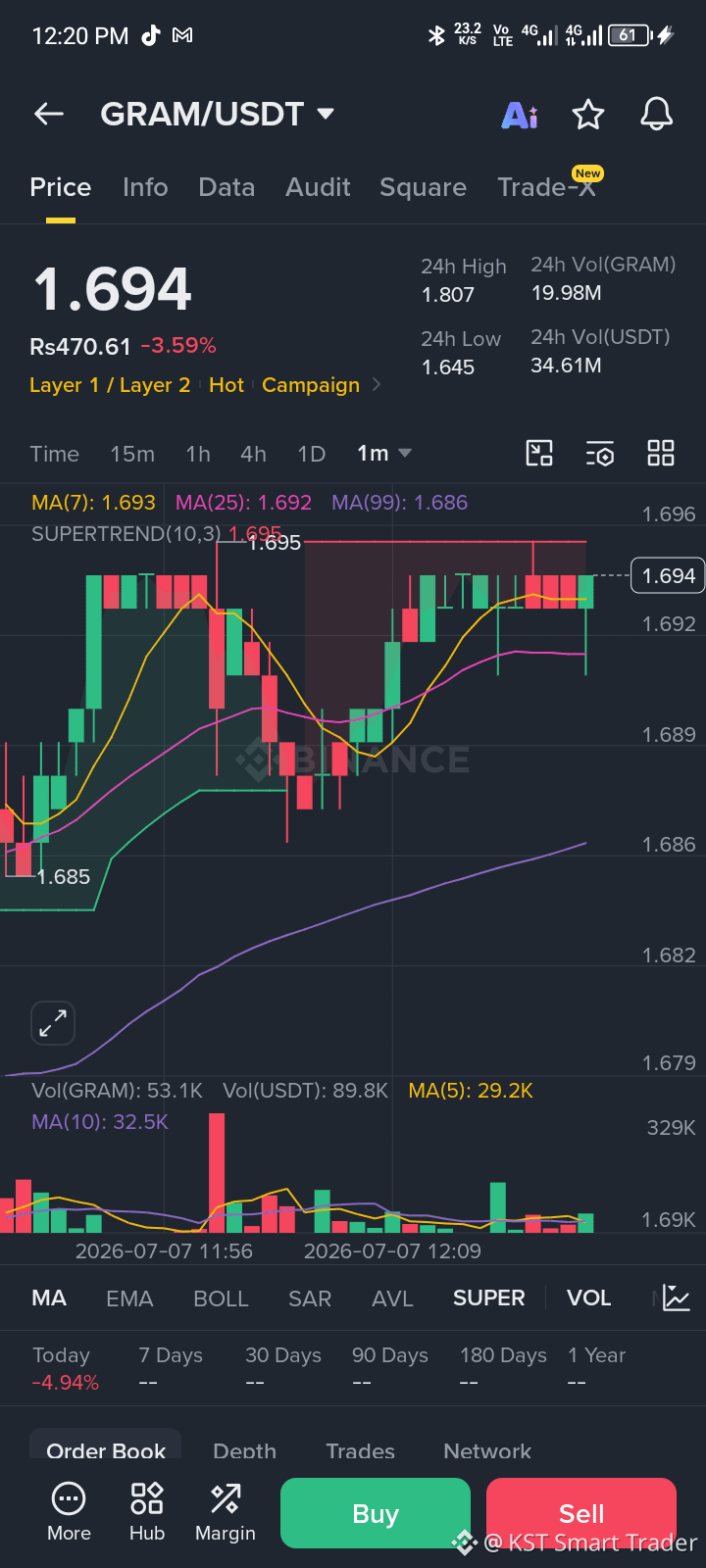Viewport: 706px width, 1568px height.
Task: Click the 30 Days performance
Action: [x=283, y=1368]
